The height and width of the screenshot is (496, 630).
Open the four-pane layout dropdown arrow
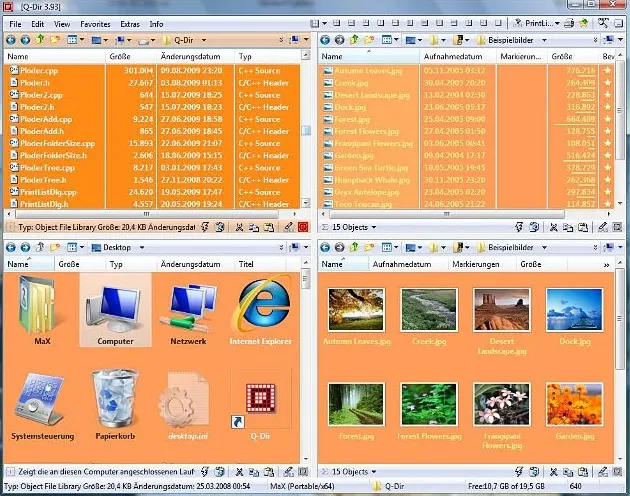click(x=324, y=24)
